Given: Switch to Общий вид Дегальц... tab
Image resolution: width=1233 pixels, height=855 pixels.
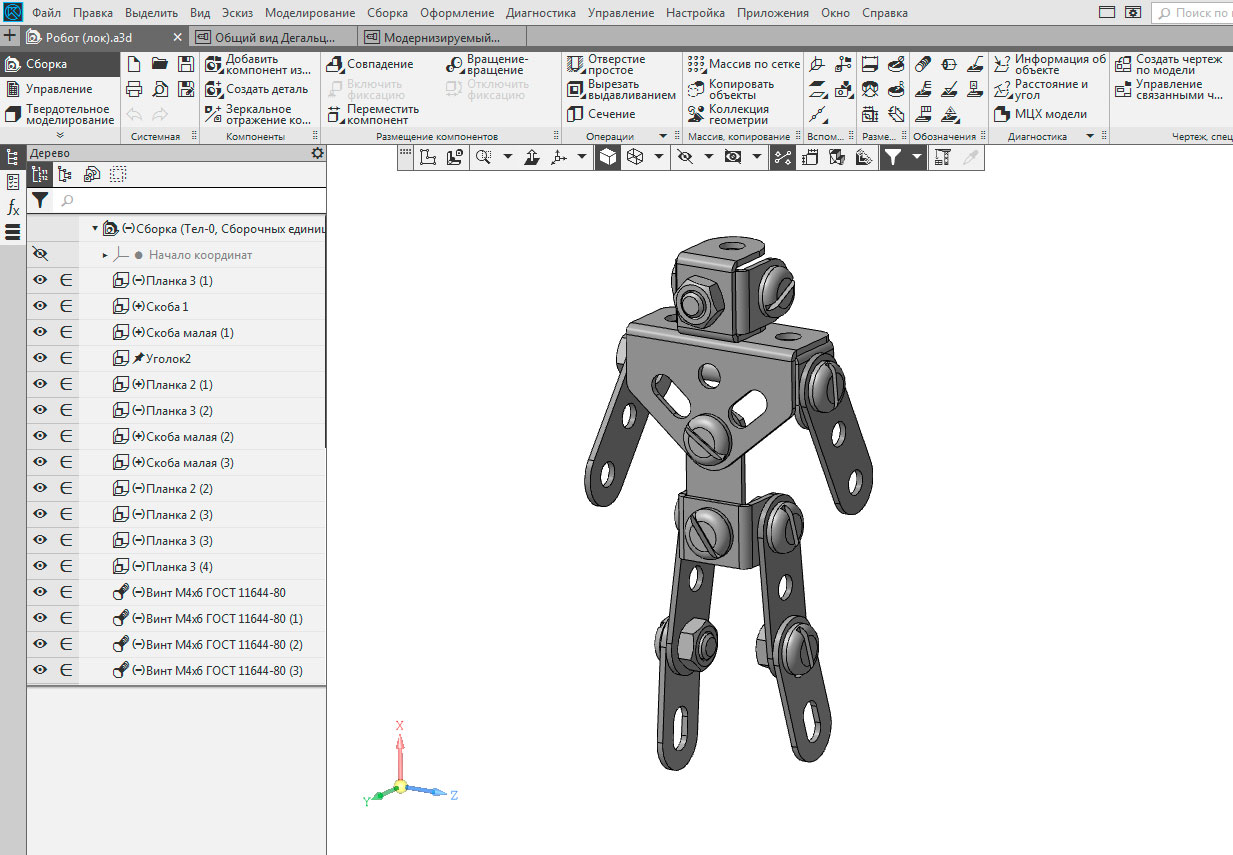Looking at the screenshot, I should [272, 37].
